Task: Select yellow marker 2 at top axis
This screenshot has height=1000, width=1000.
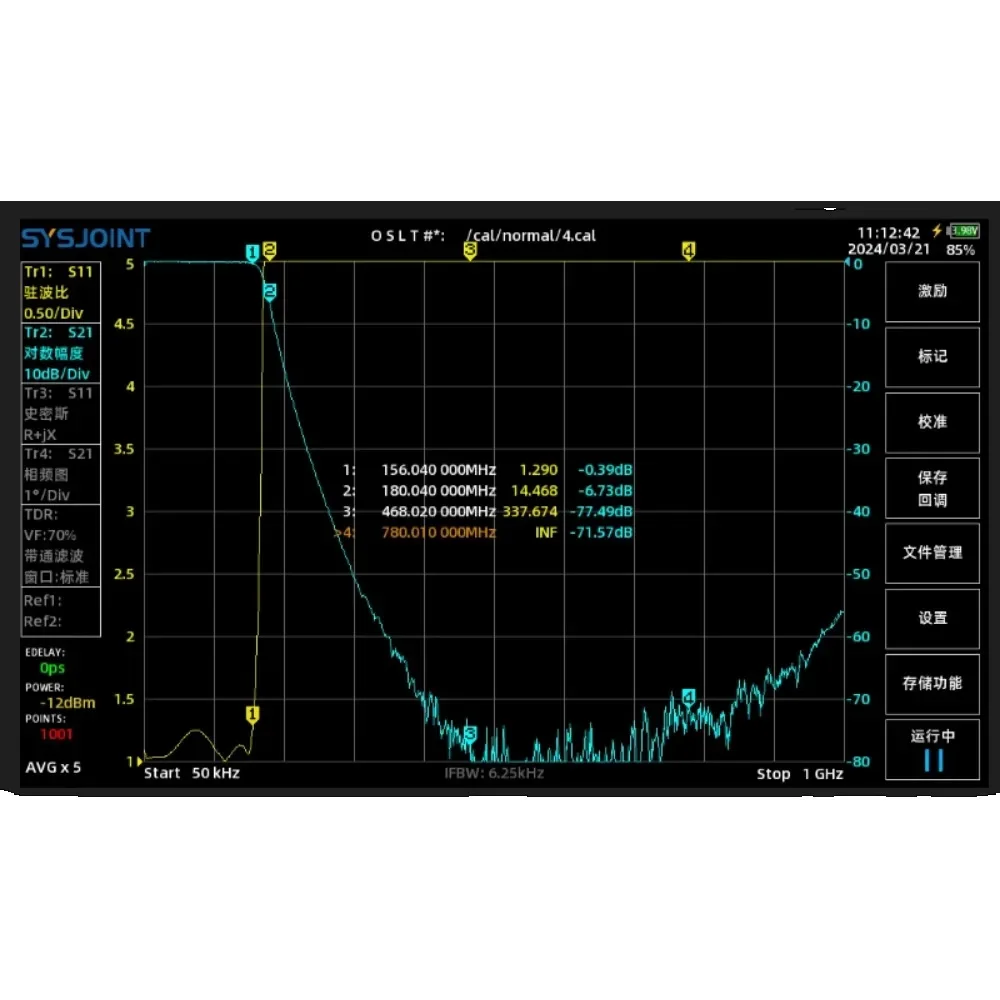Action: click(269, 251)
